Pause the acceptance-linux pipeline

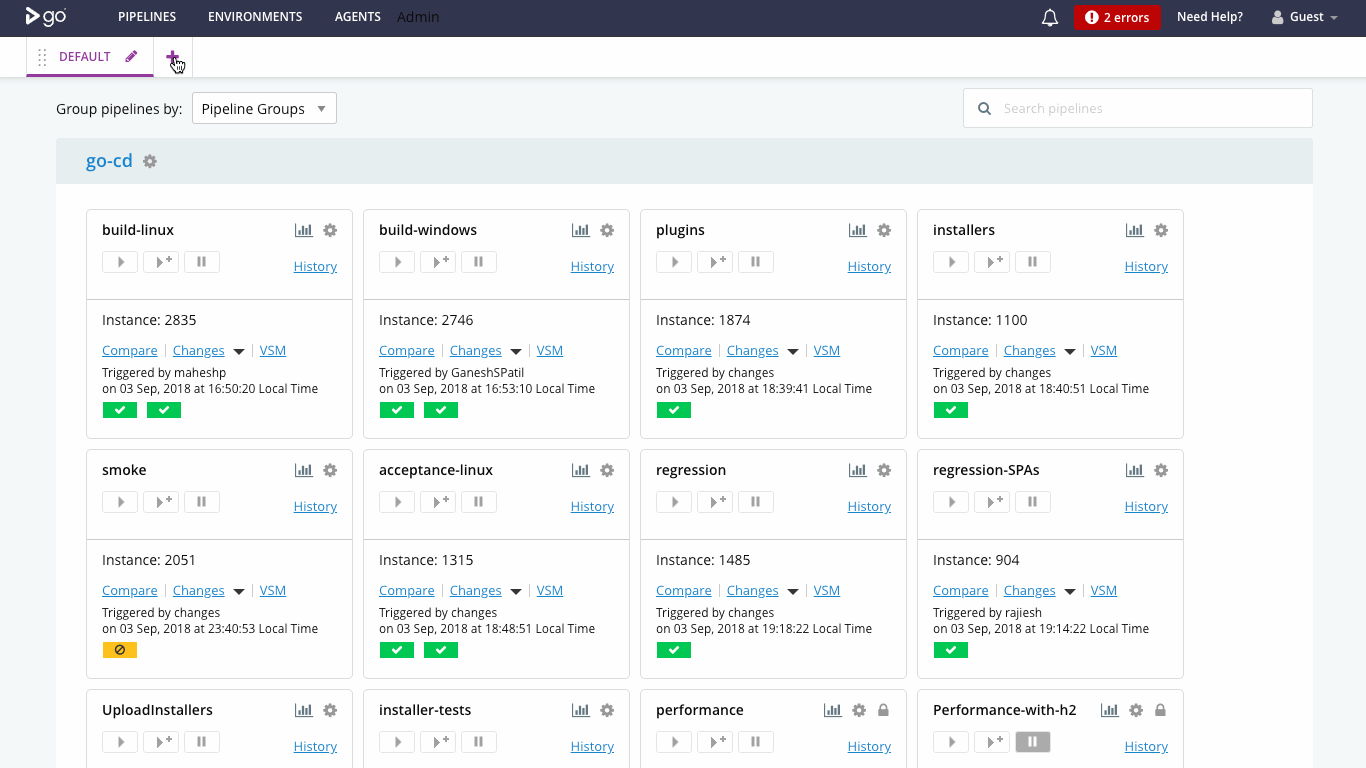coord(479,502)
